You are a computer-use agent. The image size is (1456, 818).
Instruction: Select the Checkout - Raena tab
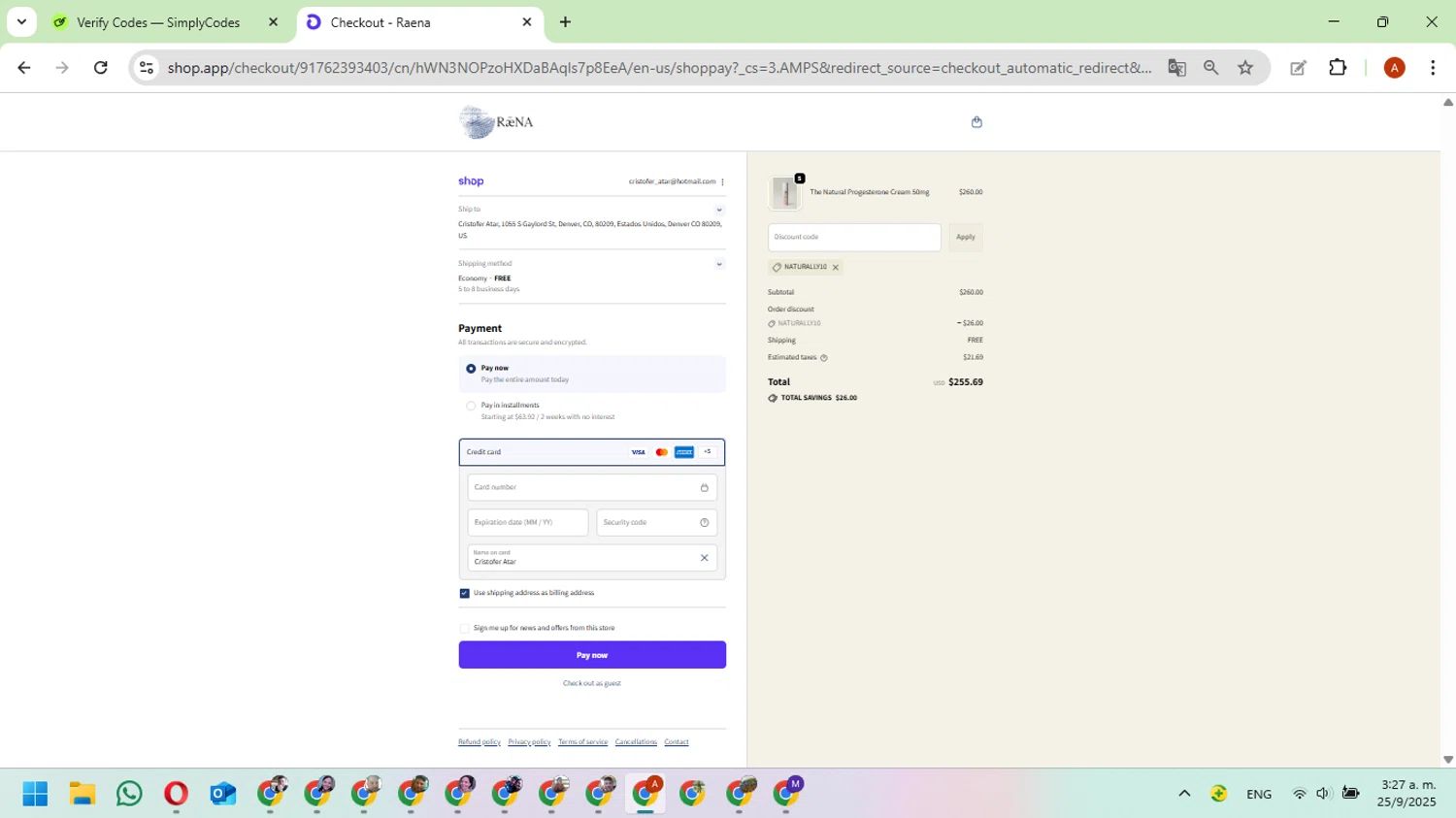click(419, 22)
